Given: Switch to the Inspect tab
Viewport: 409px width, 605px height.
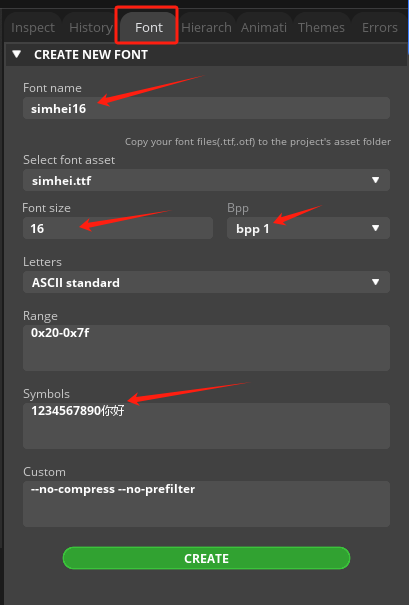Looking at the screenshot, I should [x=33, y=27].
